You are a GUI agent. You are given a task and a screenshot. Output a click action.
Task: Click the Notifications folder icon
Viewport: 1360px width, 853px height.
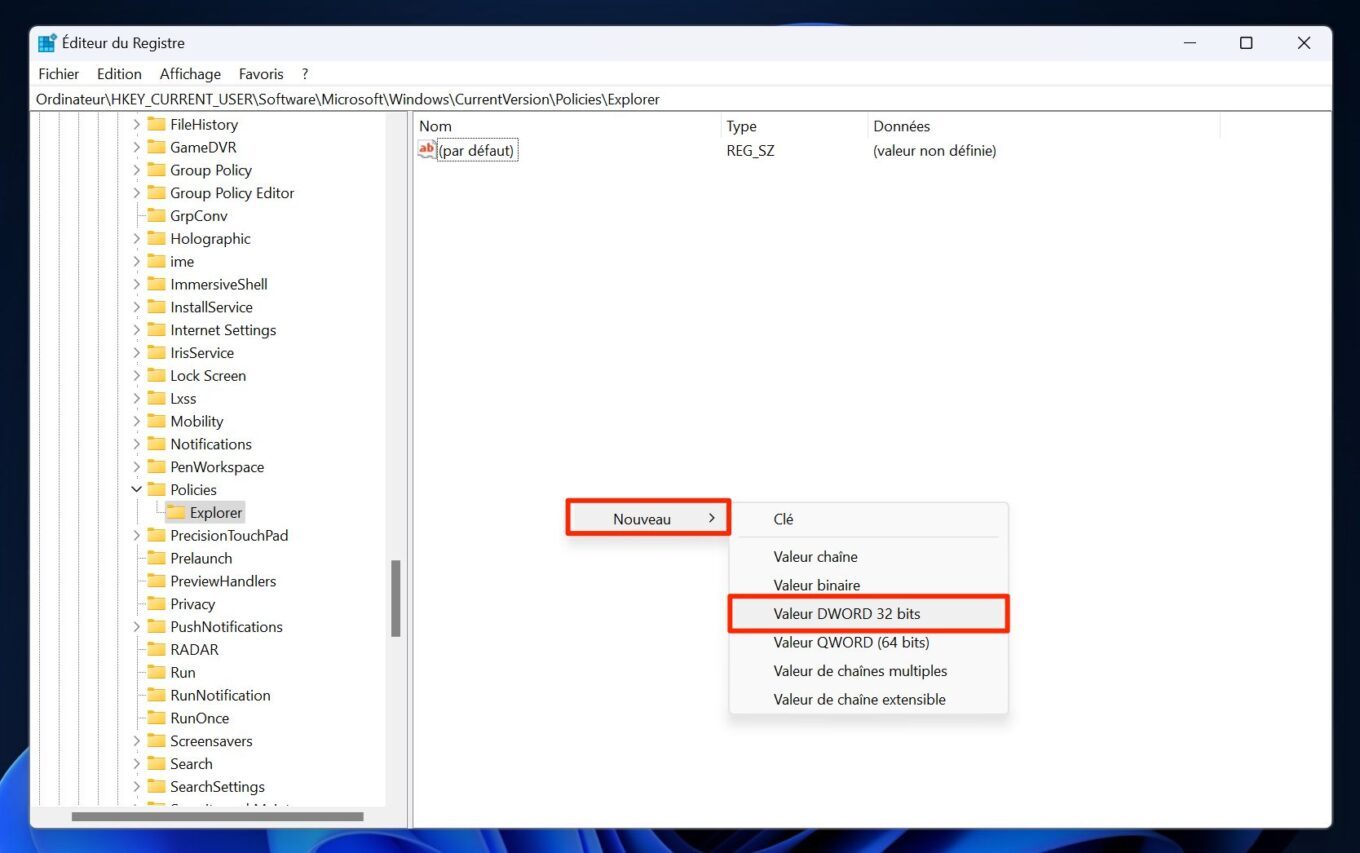(x=156, y=444)
